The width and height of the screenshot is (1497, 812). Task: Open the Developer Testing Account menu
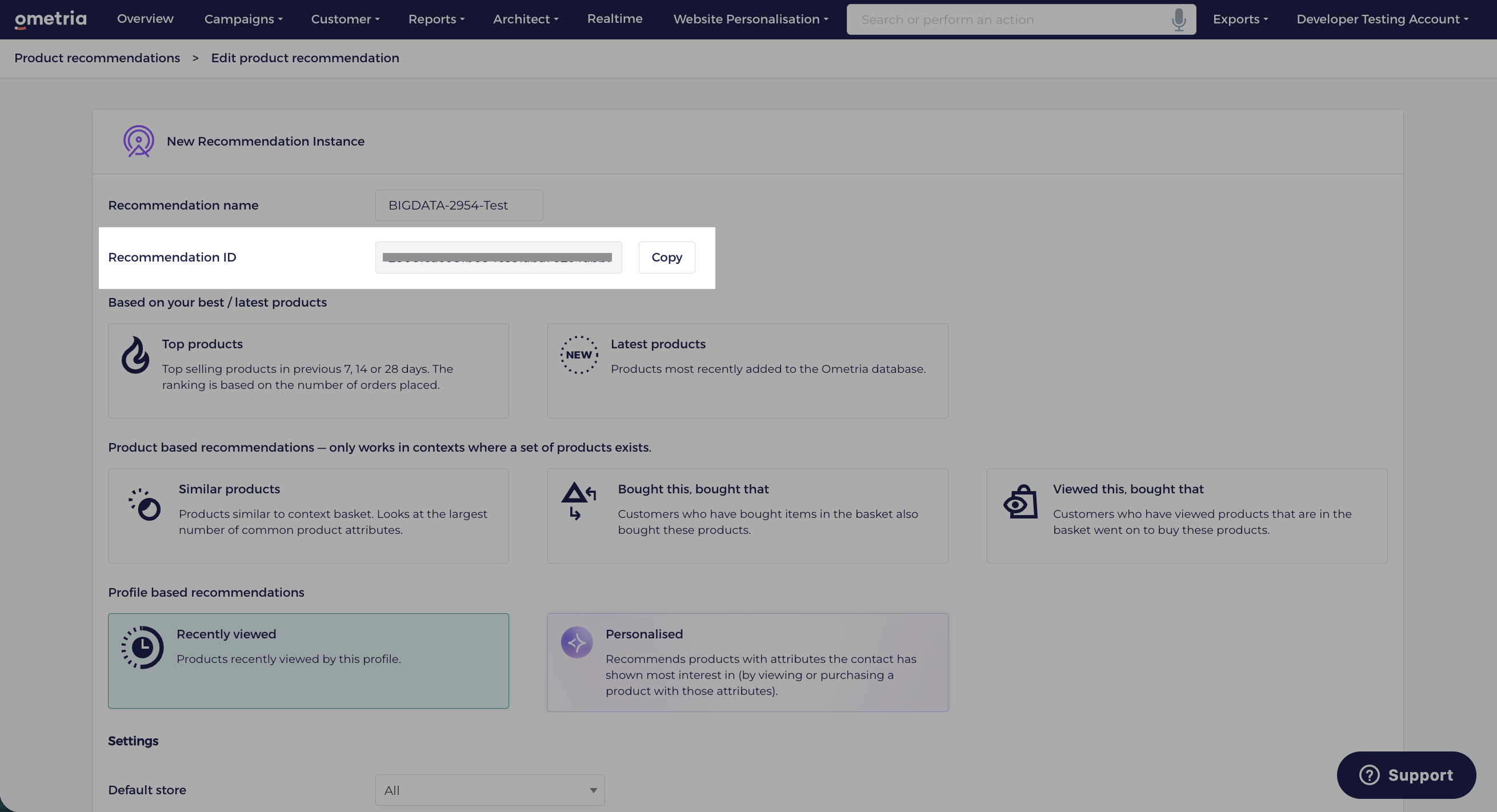1382,19
